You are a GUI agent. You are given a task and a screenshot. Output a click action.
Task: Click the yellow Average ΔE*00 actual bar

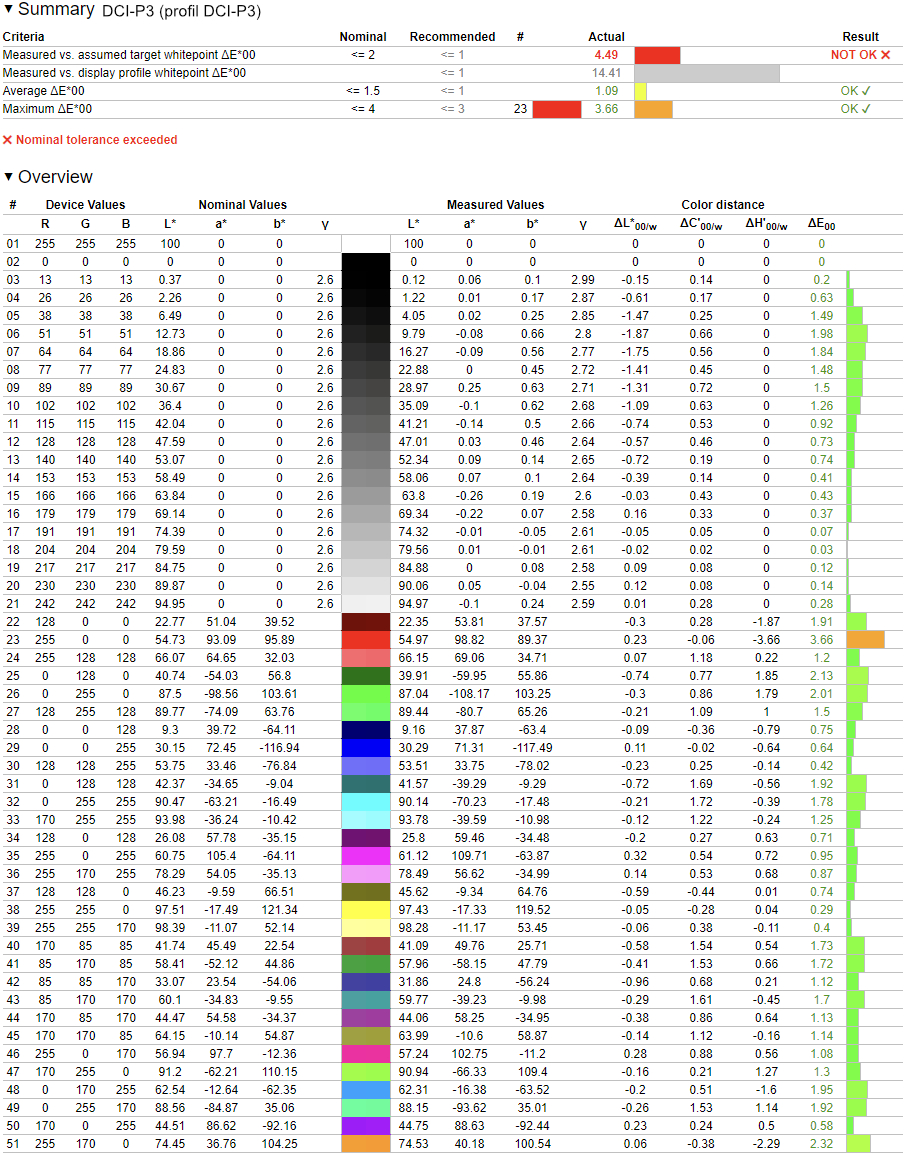(x=641, y=91)
